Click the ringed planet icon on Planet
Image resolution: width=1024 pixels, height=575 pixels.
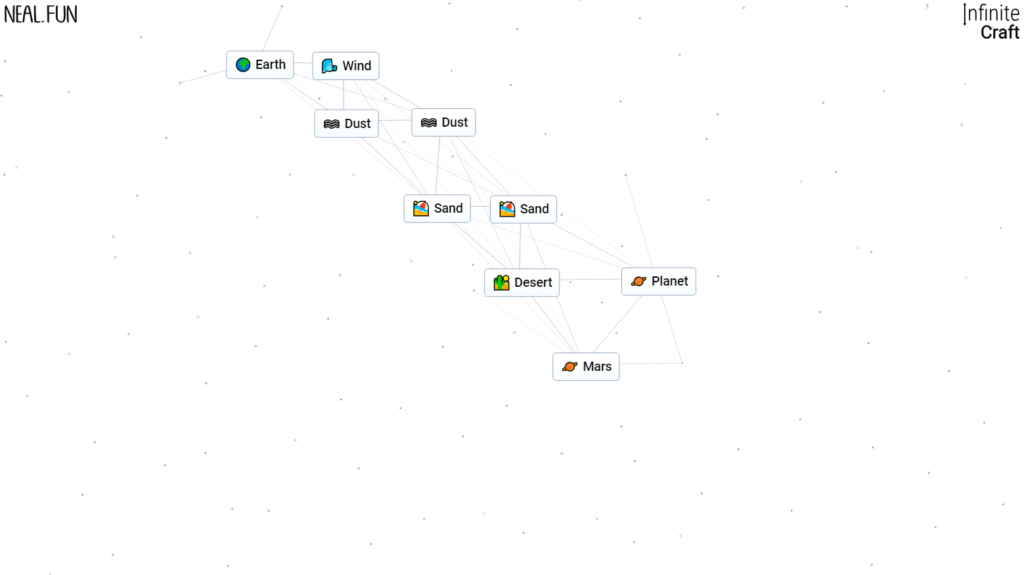point(638,282)
